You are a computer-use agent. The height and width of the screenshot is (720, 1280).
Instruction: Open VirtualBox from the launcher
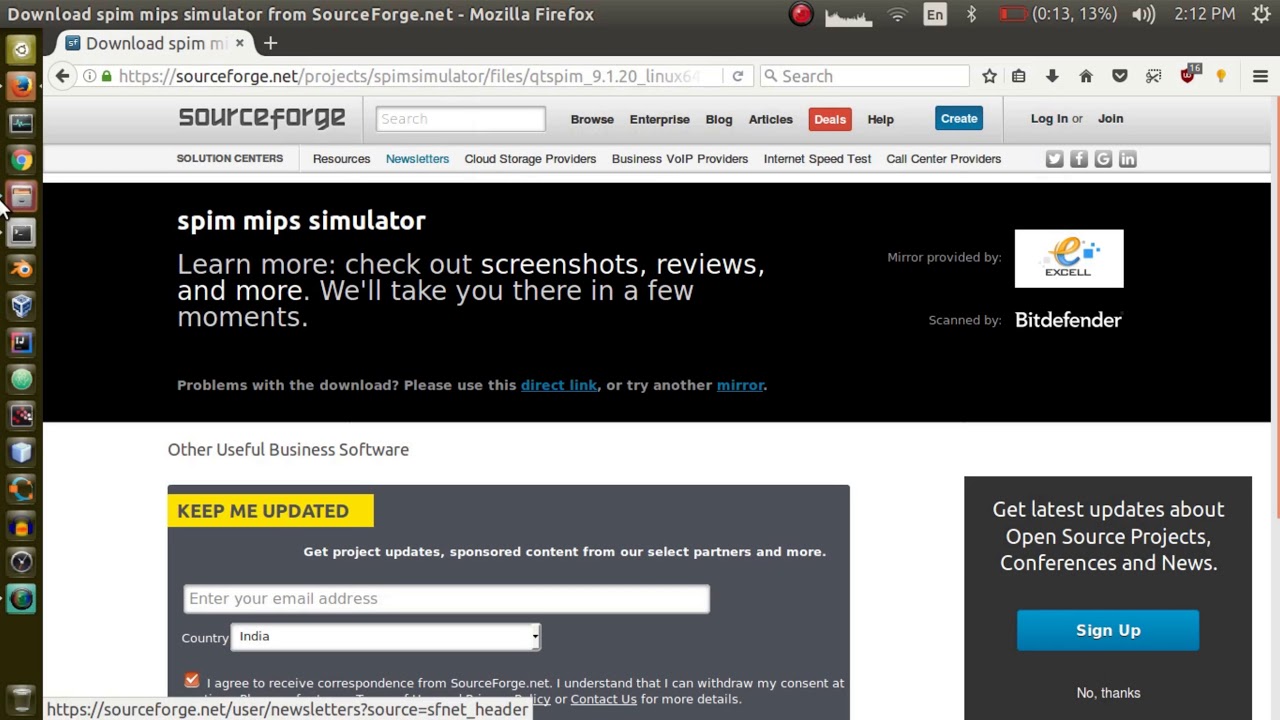(21, 306)
